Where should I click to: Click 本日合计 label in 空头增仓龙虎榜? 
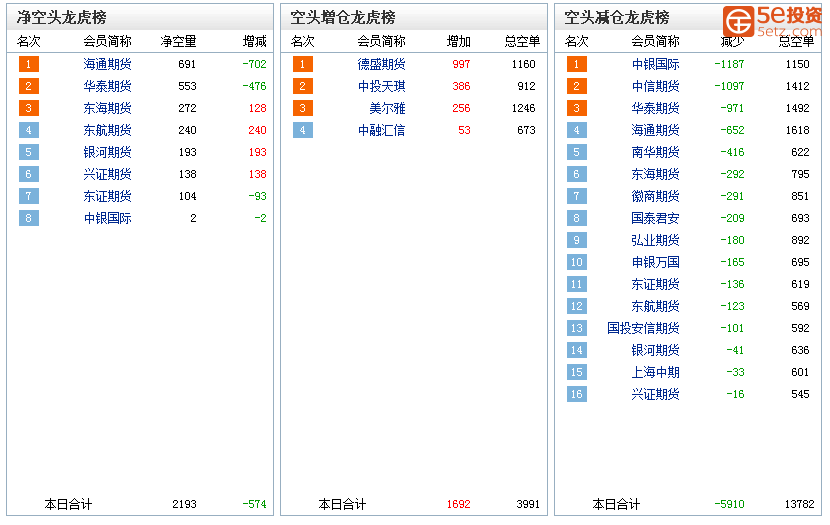(x=342, y=504)
